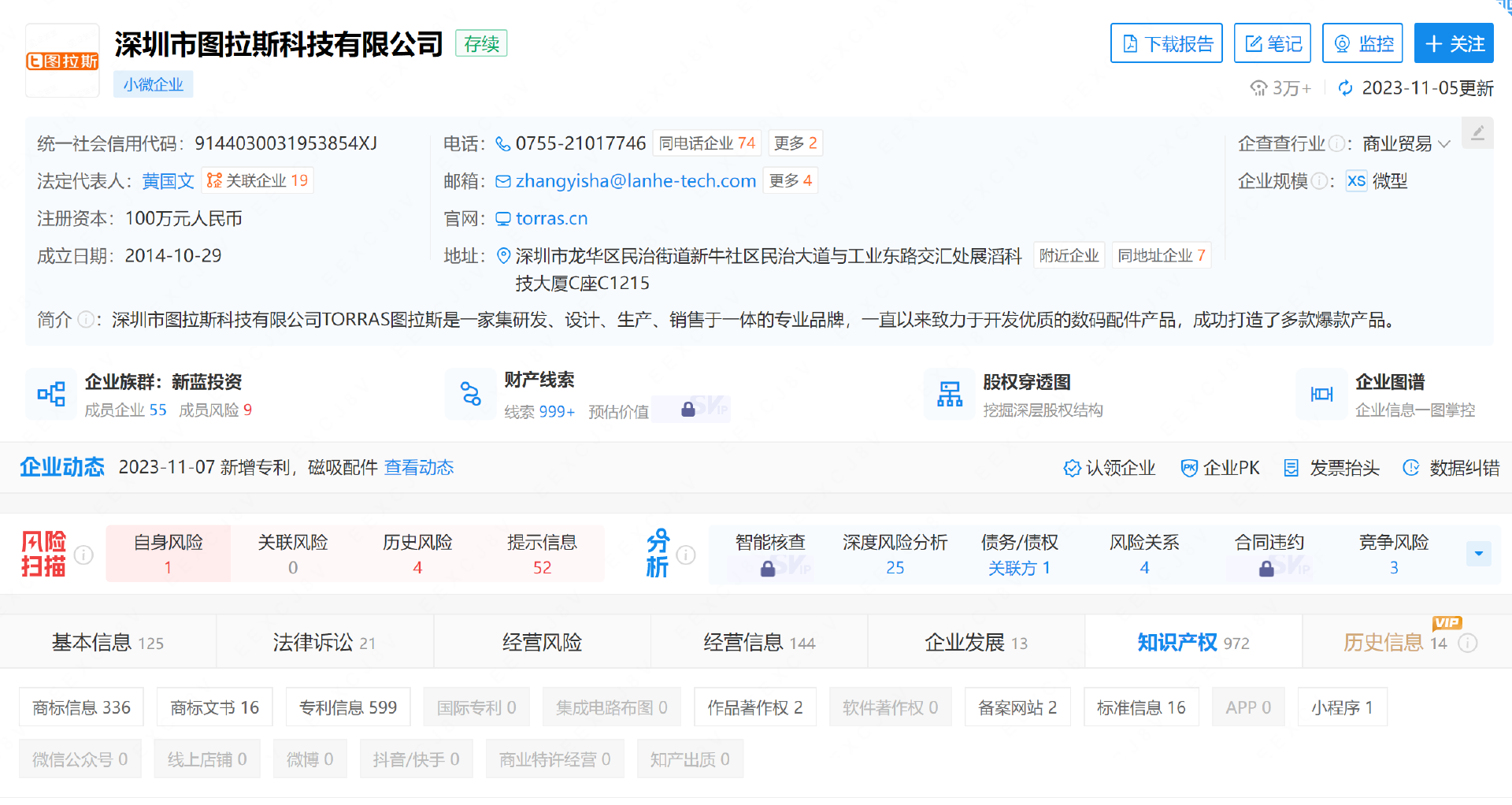Open 深度风险分析 25 item
Viewport: 1512px width, 805px height.
895,555
